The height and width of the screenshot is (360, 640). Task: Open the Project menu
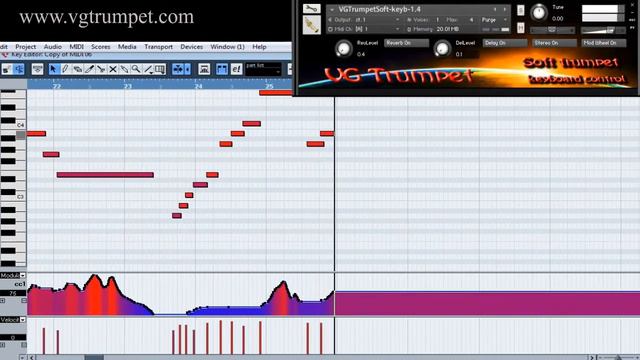click(x=25, y=47)
